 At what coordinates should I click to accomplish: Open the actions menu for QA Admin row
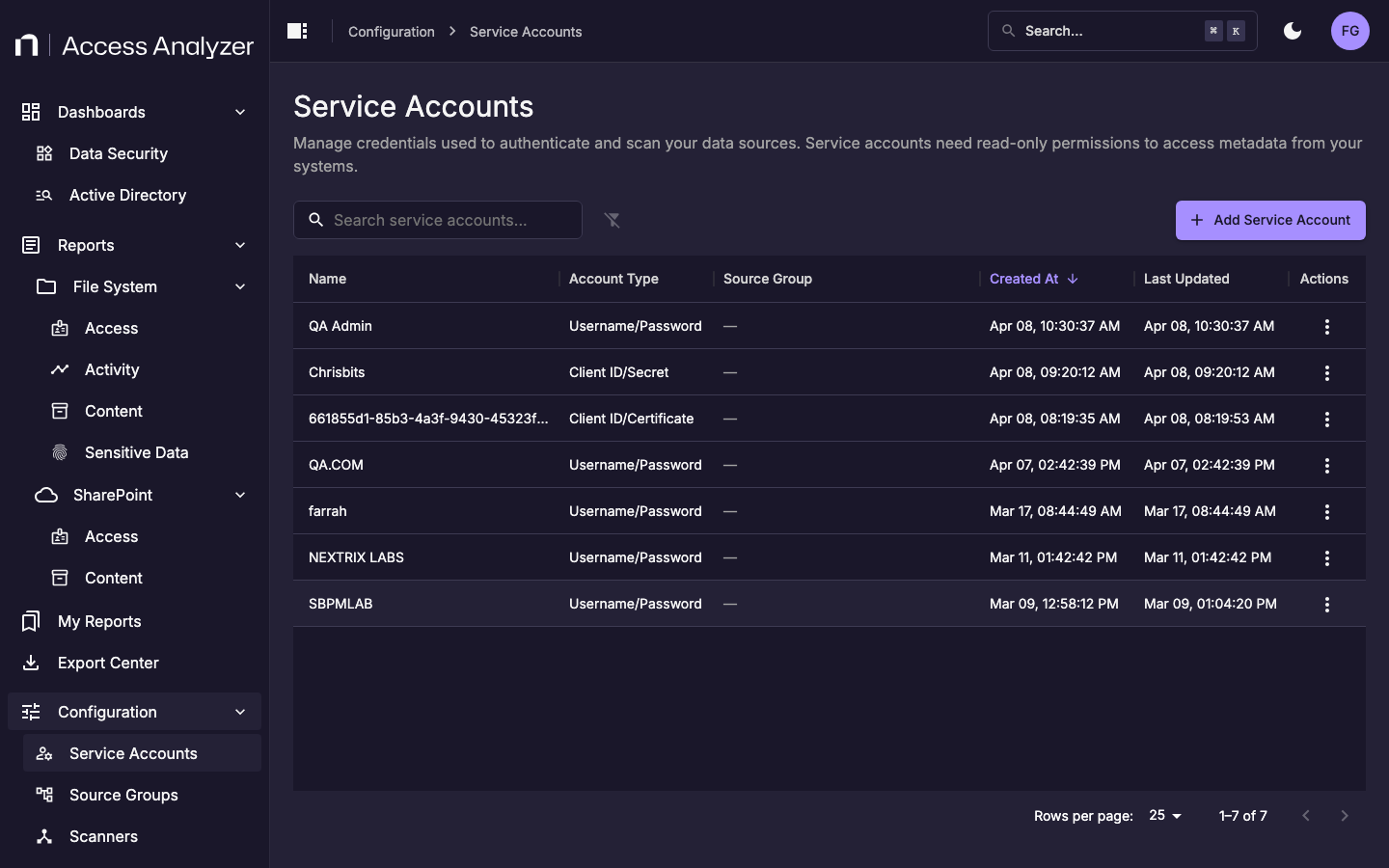pos(1327,326)
